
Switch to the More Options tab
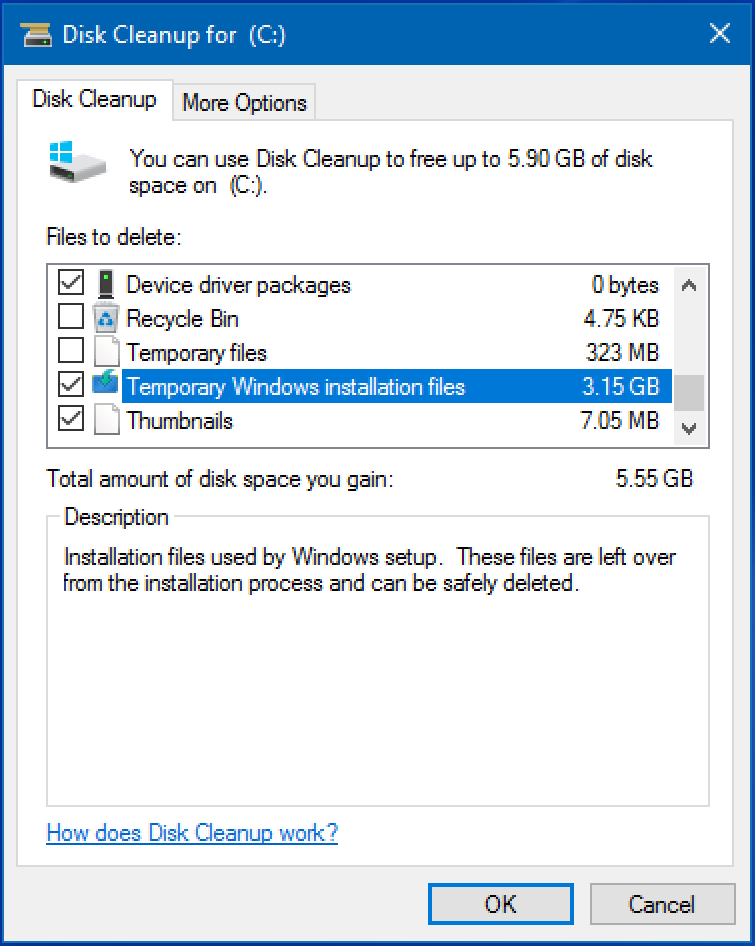[x=244, y=103]
